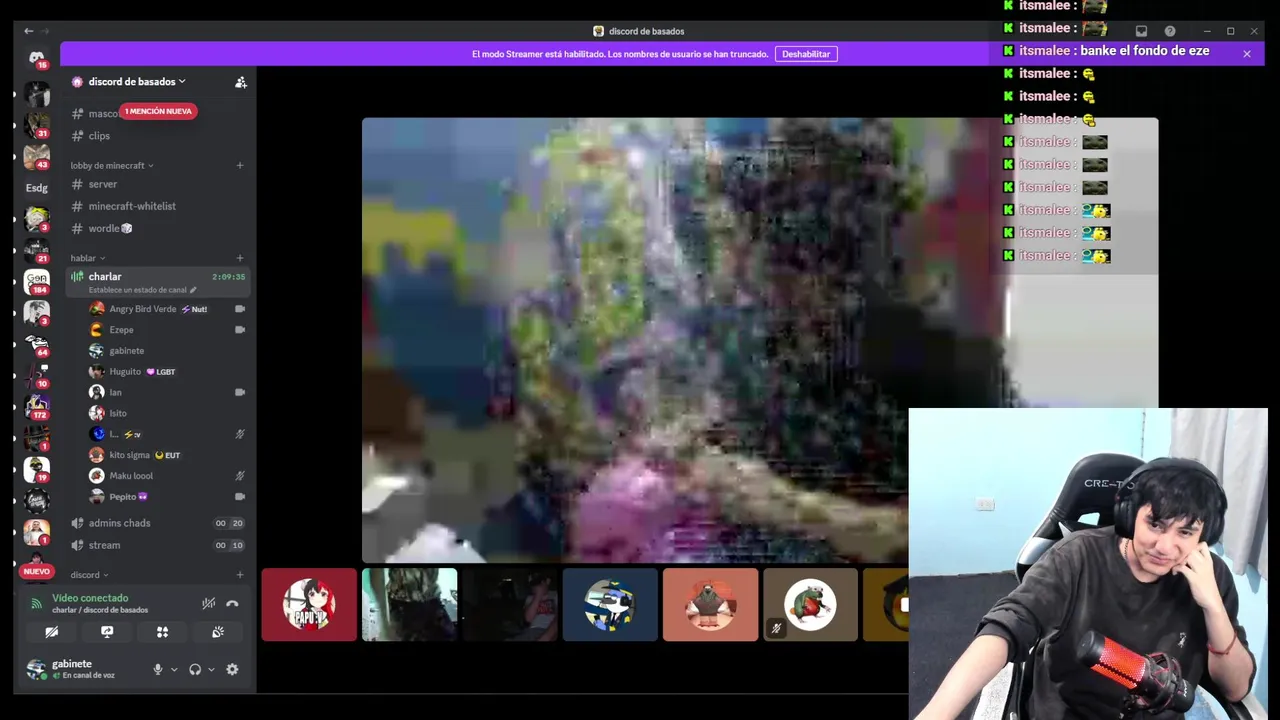1280x720 pixels.
Task: Disconnect from voice call hang-up icon
Action: tap(232, 603)
